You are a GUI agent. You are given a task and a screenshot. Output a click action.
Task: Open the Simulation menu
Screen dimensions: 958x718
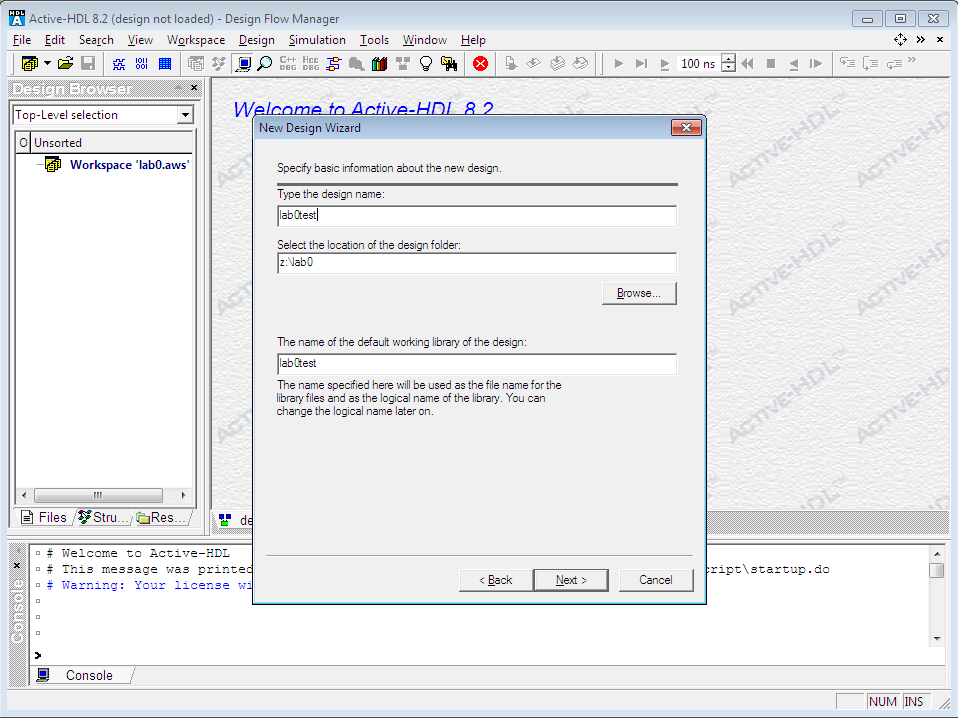pyautogui.click(x=316, y=40)
